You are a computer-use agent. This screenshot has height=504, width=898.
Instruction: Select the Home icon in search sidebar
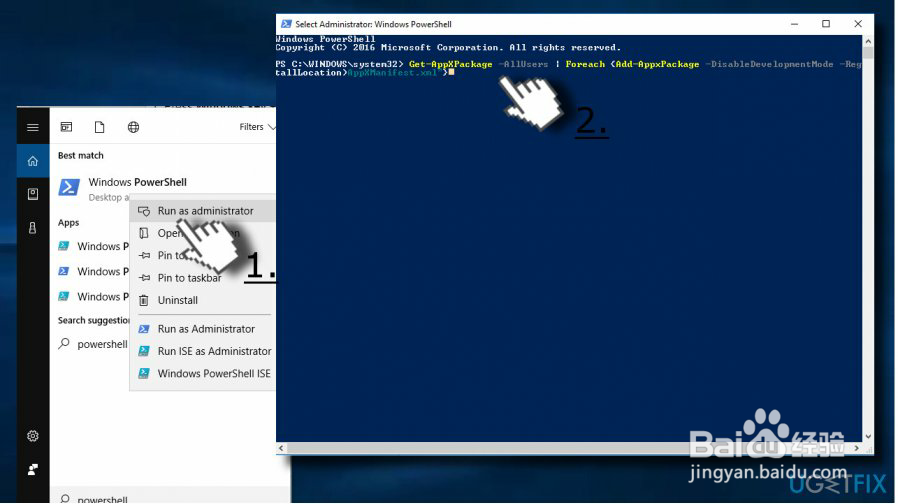coord(33,161)
